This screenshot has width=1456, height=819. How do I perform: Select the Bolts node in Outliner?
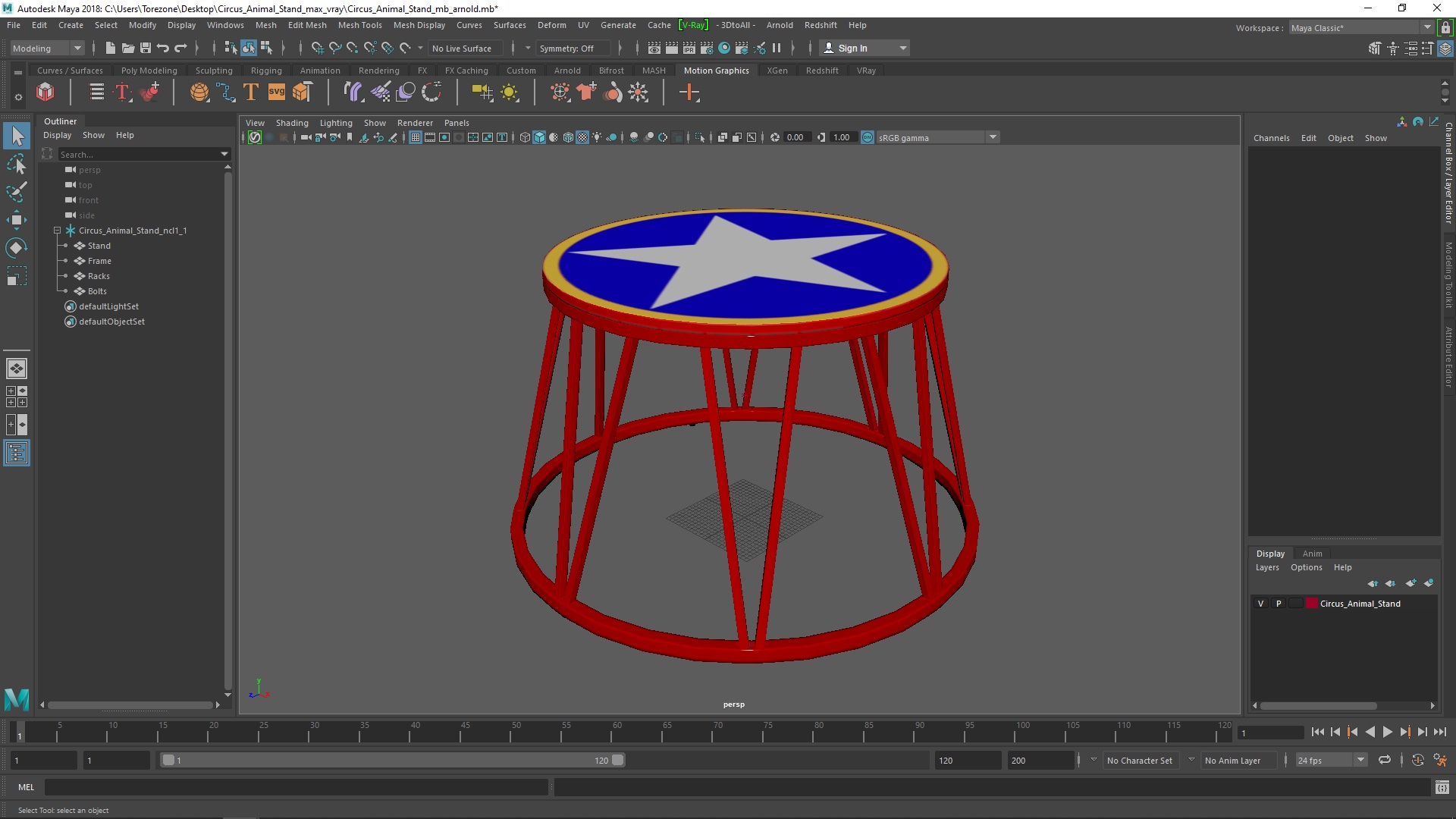(x=97, y=291)
